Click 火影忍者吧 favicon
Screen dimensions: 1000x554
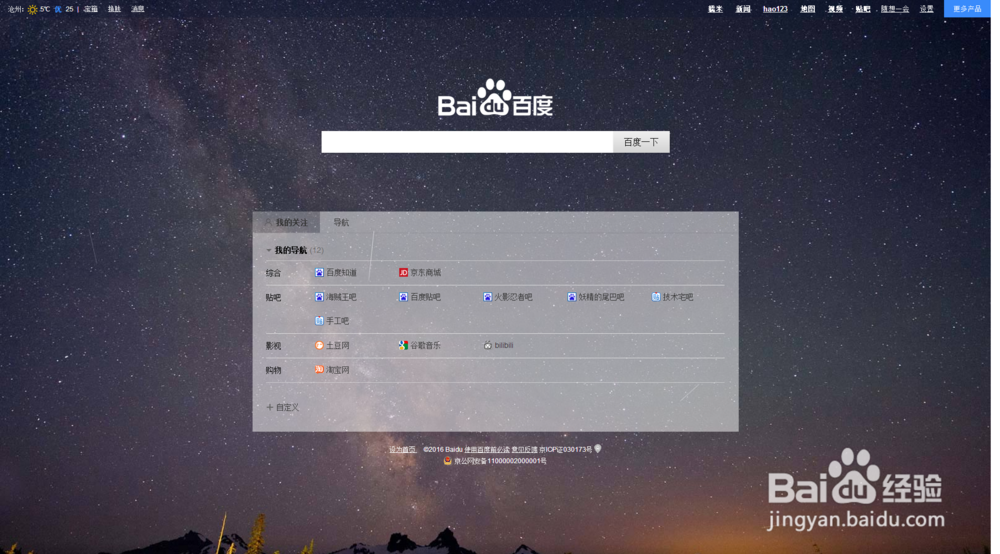click(487, 296)
